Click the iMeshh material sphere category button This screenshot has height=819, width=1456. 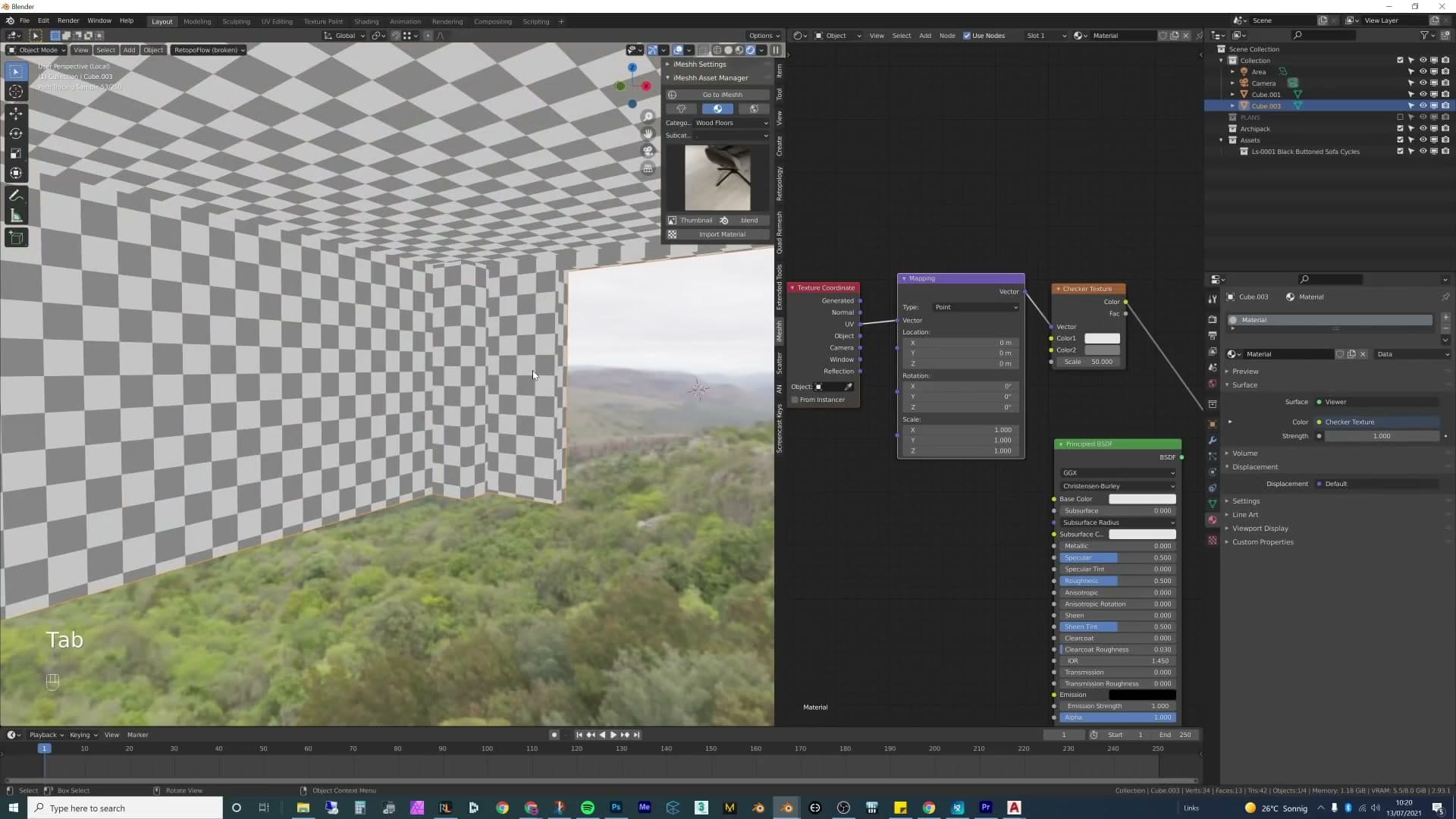tap(717, 108)
